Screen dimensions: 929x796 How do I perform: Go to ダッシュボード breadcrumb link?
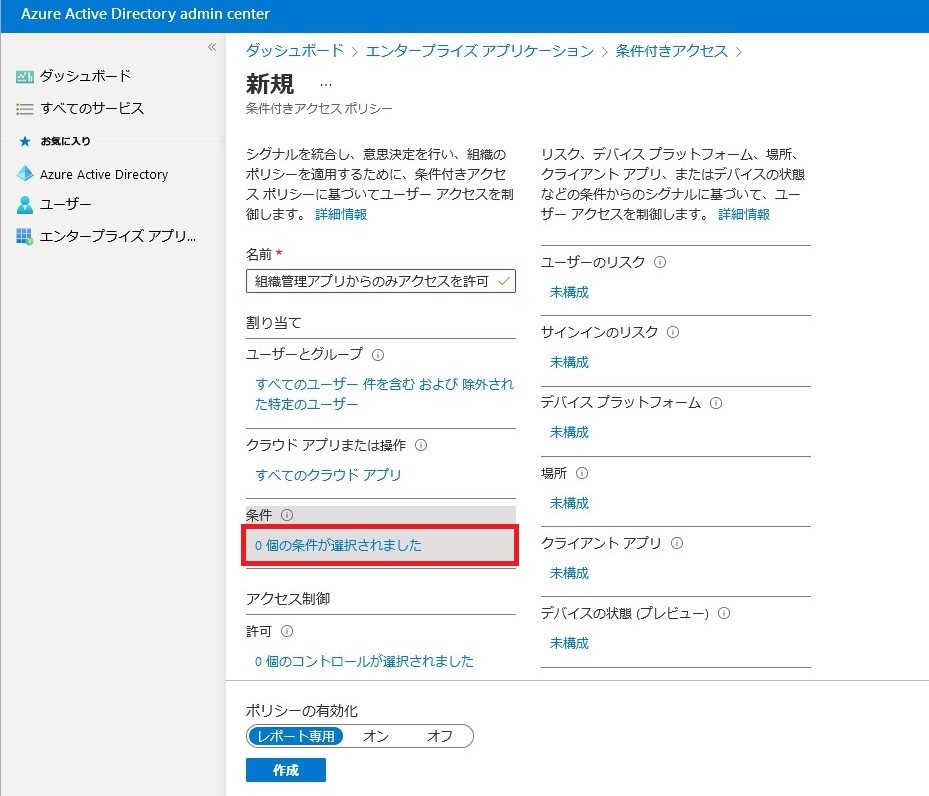click(294, 50)
